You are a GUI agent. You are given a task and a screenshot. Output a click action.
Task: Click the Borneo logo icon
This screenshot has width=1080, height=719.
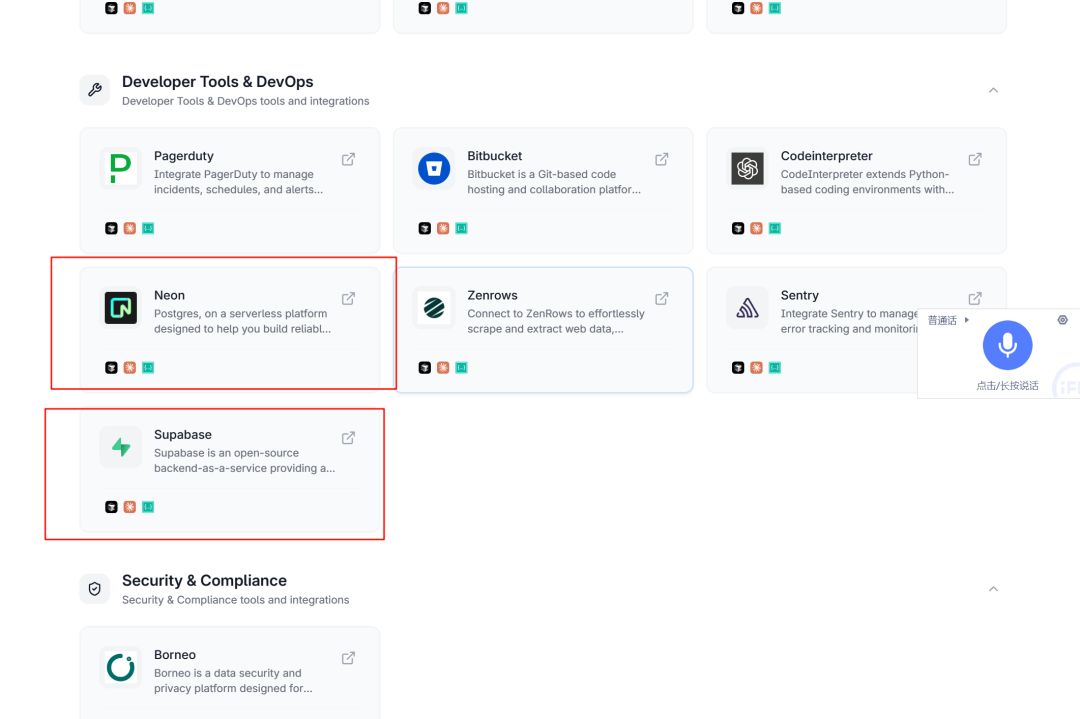pyautogui.click(x=121, y=667)
